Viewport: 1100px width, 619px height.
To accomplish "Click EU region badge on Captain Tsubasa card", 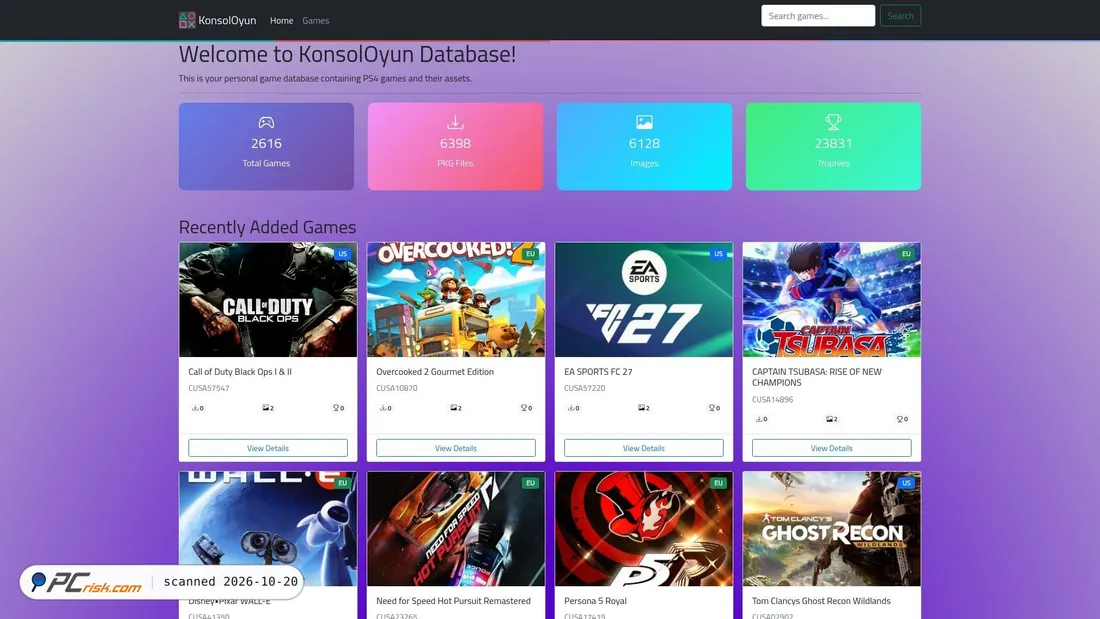I will click(906, 254).
